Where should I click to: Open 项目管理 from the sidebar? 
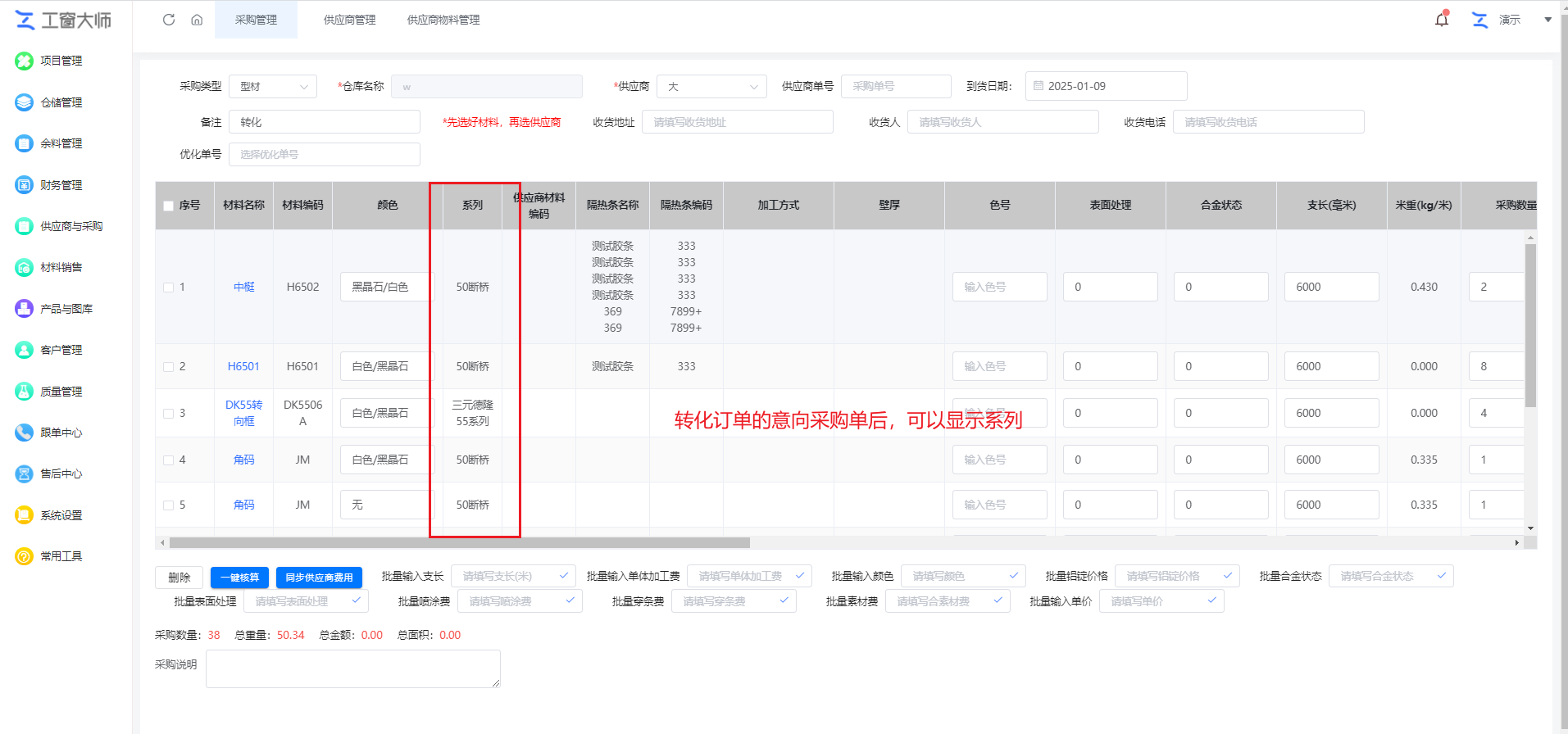click(x=61, y=61)
